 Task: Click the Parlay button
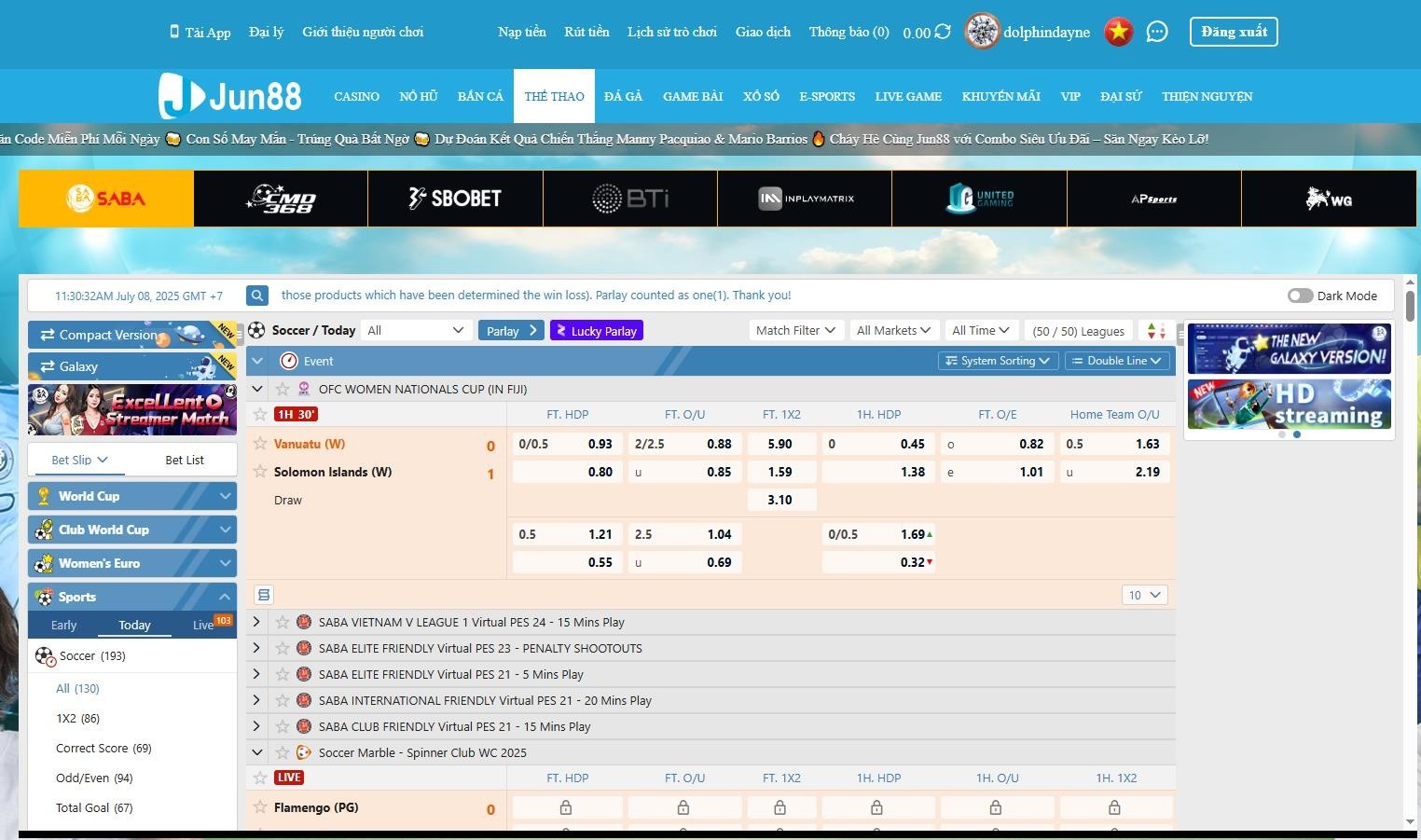pos(511,330)
